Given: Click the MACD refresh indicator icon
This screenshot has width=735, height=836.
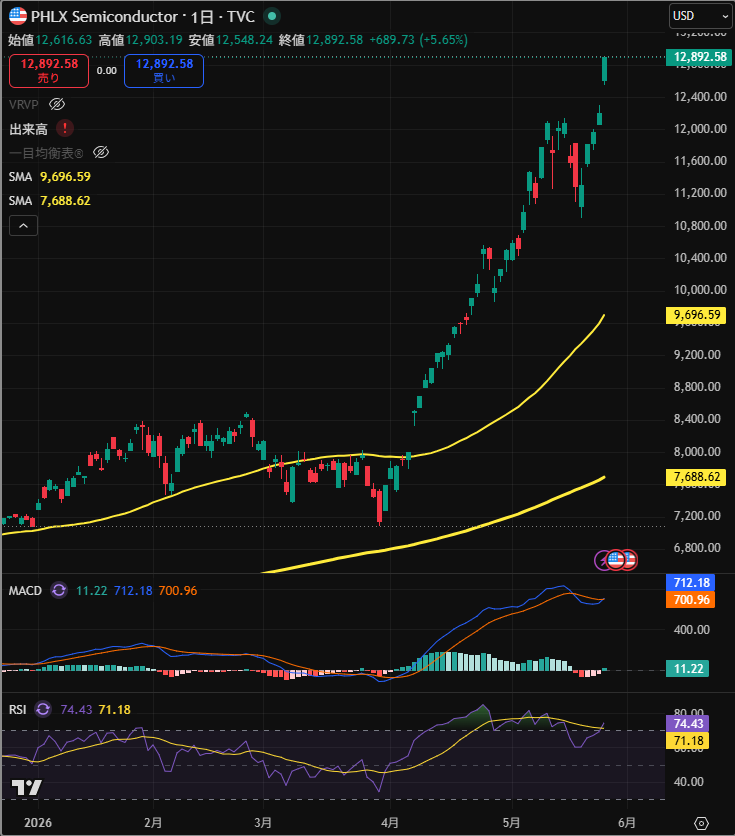Looking at the screenshot, I should [59, 590].
